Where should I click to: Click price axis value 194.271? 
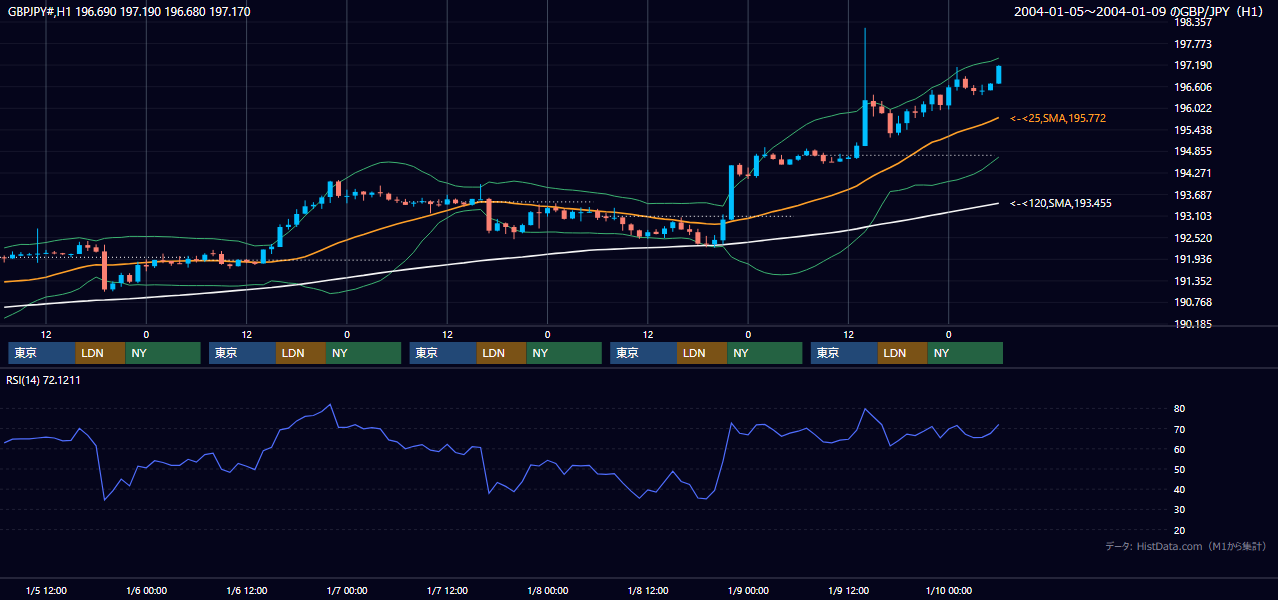point(1192,173)
